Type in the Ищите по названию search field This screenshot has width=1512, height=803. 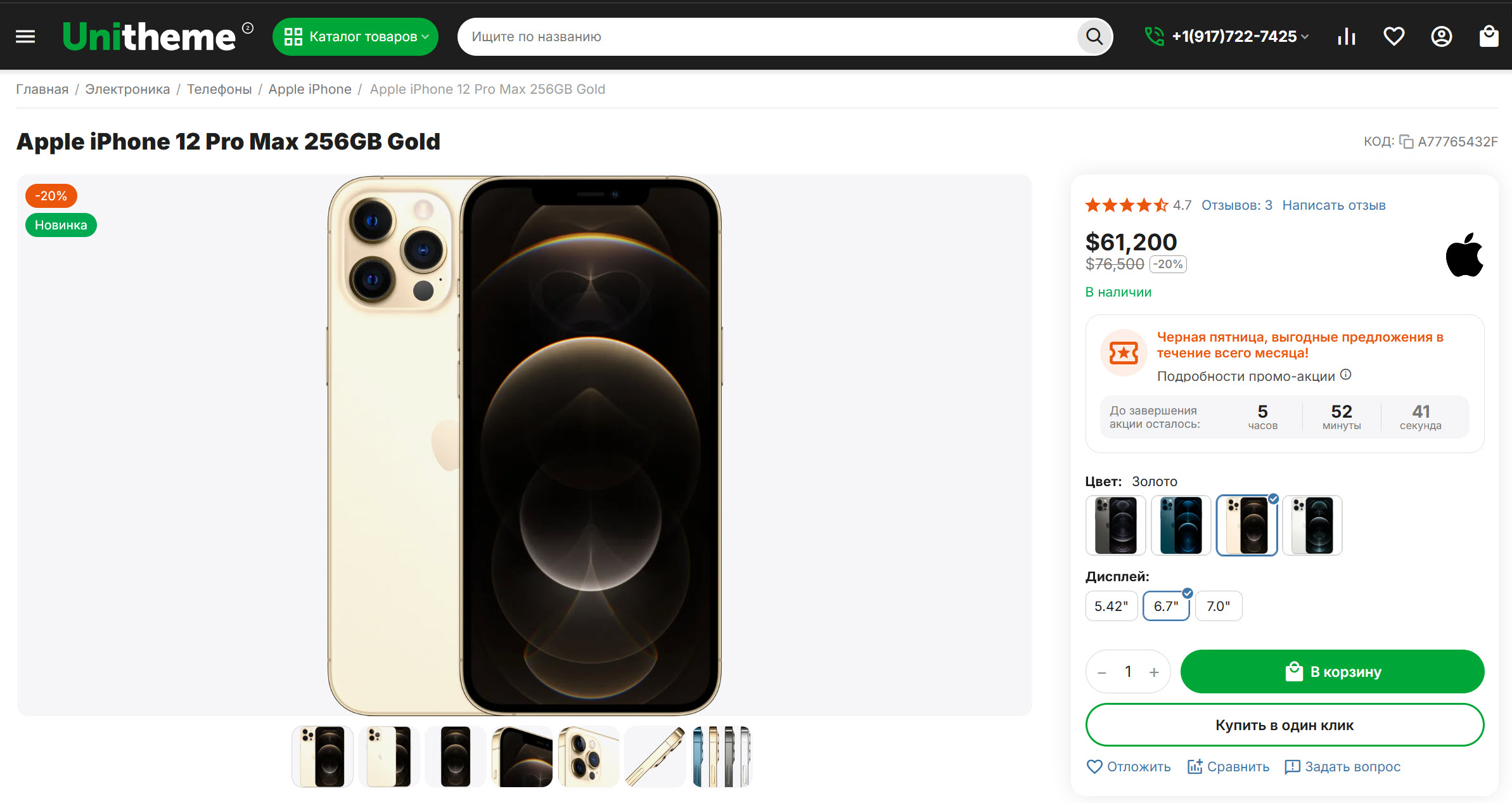(x=767, y=37)
